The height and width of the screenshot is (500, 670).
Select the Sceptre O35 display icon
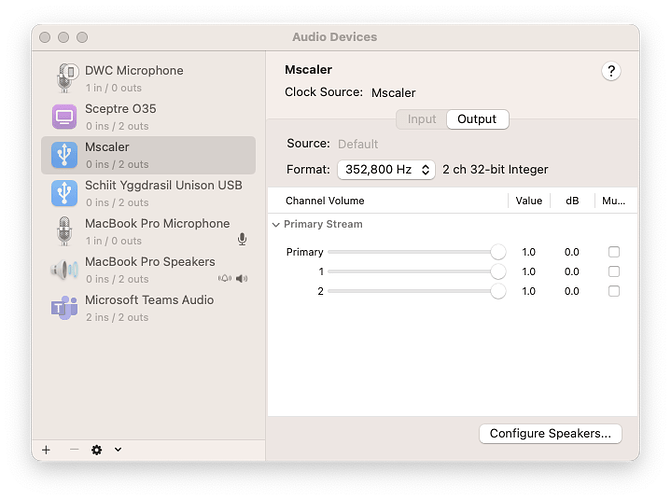coord(65,117)
